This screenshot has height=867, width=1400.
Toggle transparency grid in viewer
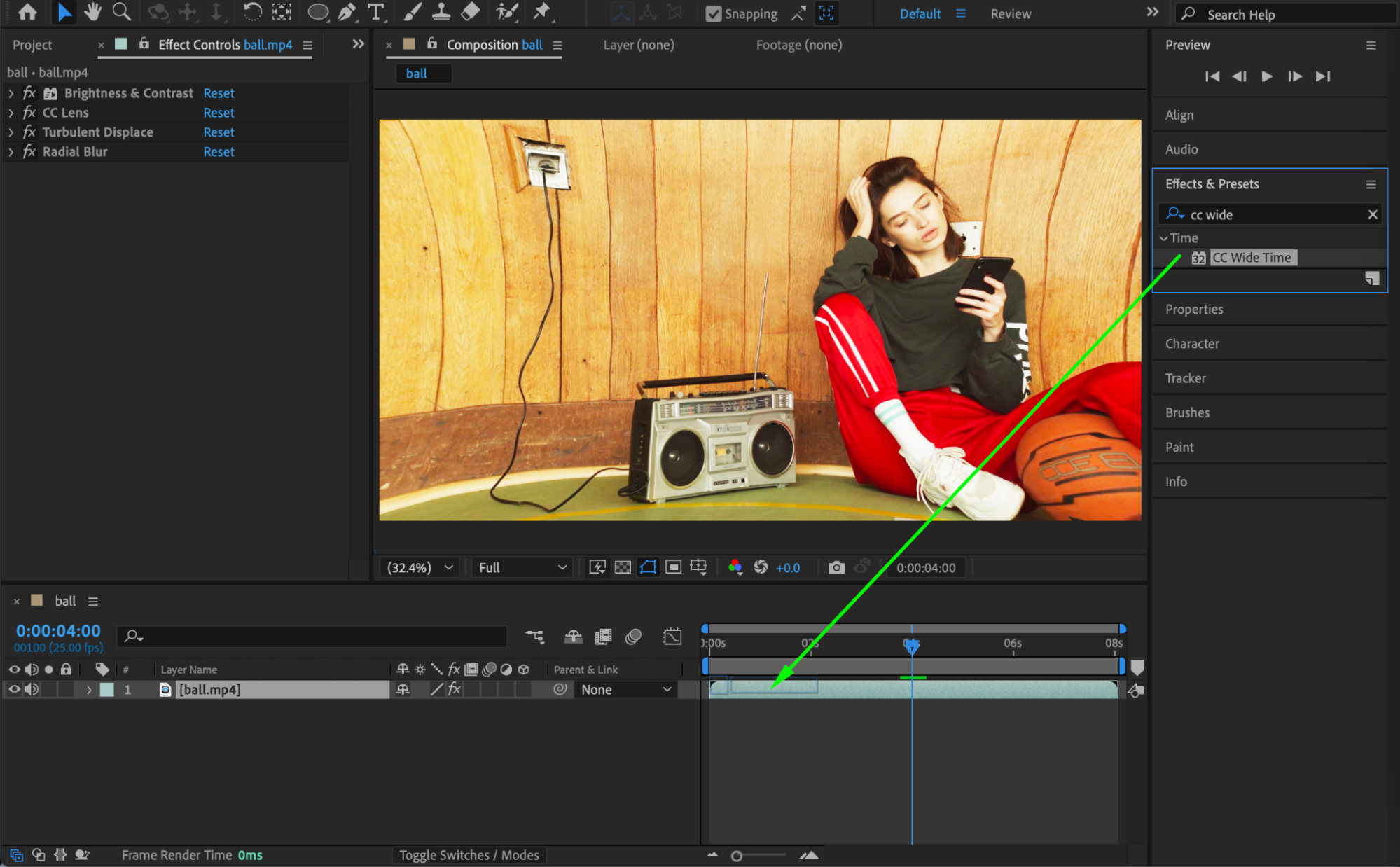pyautogui.click(x=623, y=567)
